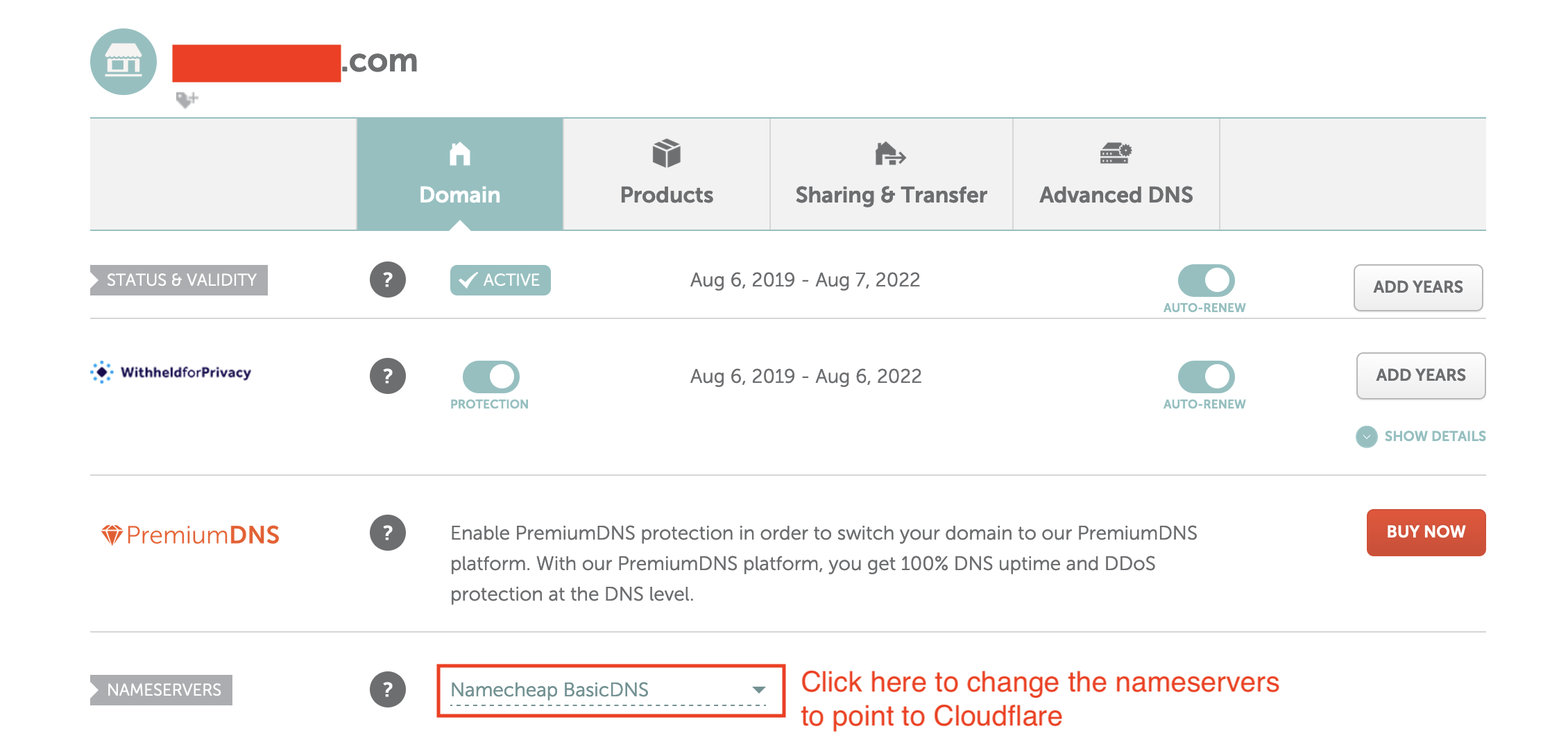1568x756 pixels.
Task: Toggle WithheldforPrivacy auto-renew switch
Action: point(1206,377)
